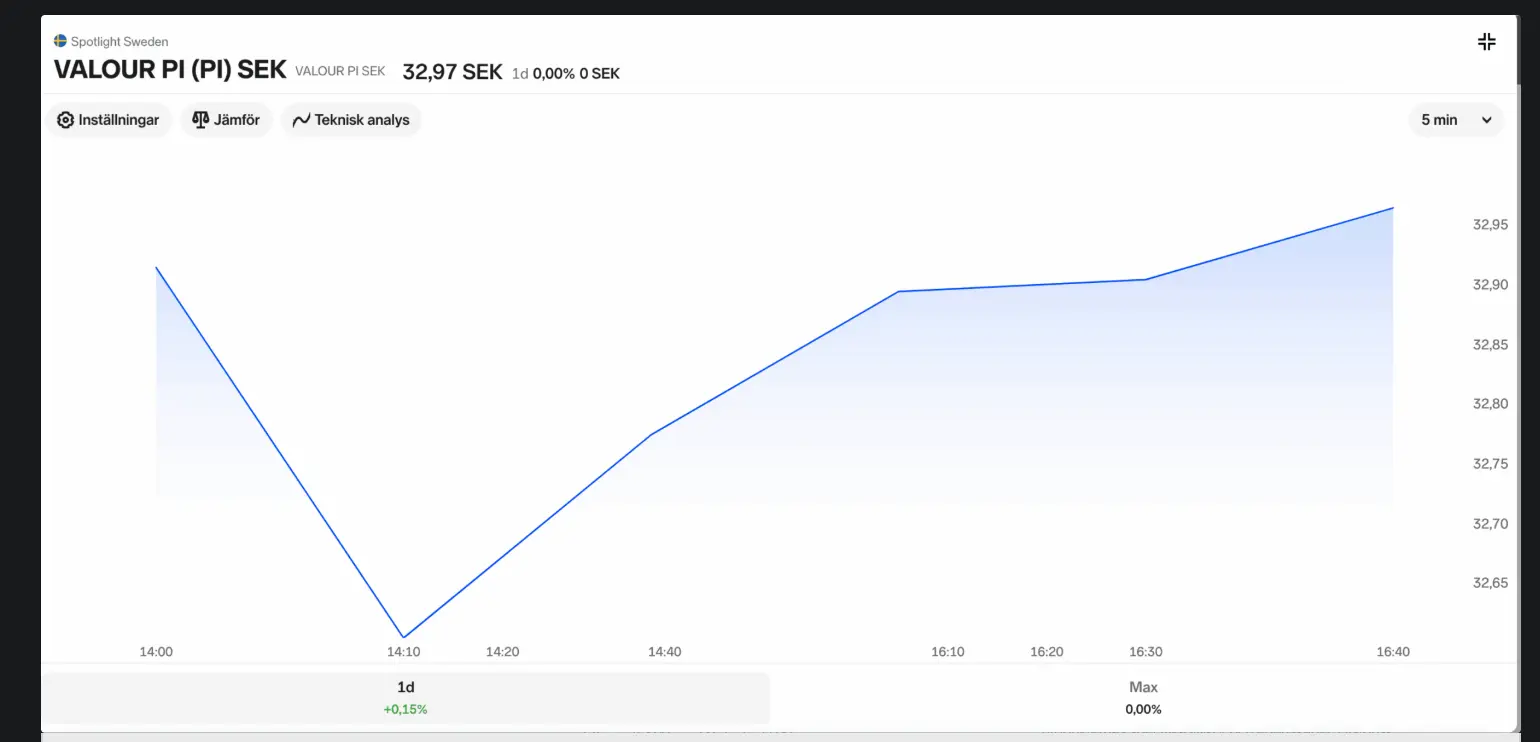The height and width of the screenshot is (742, 1540).
Task: Click the 16:20 time axis label
Action: click(1047, 652)
